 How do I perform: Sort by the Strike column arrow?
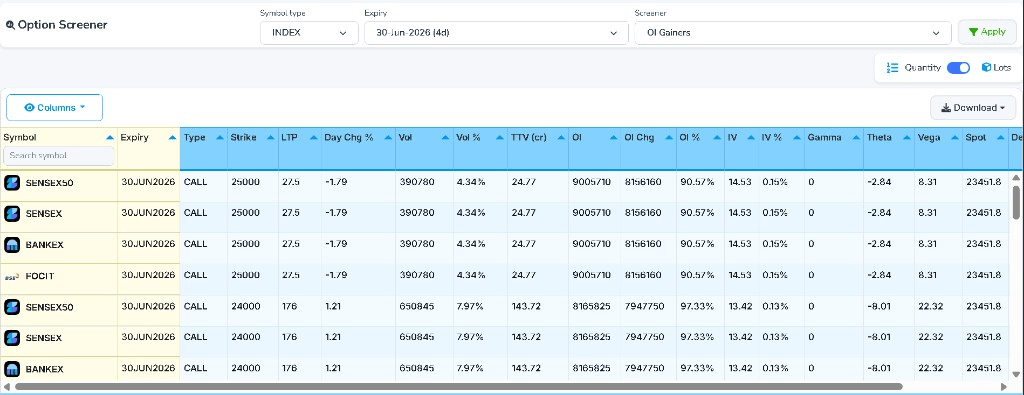[x=270, y=138]
